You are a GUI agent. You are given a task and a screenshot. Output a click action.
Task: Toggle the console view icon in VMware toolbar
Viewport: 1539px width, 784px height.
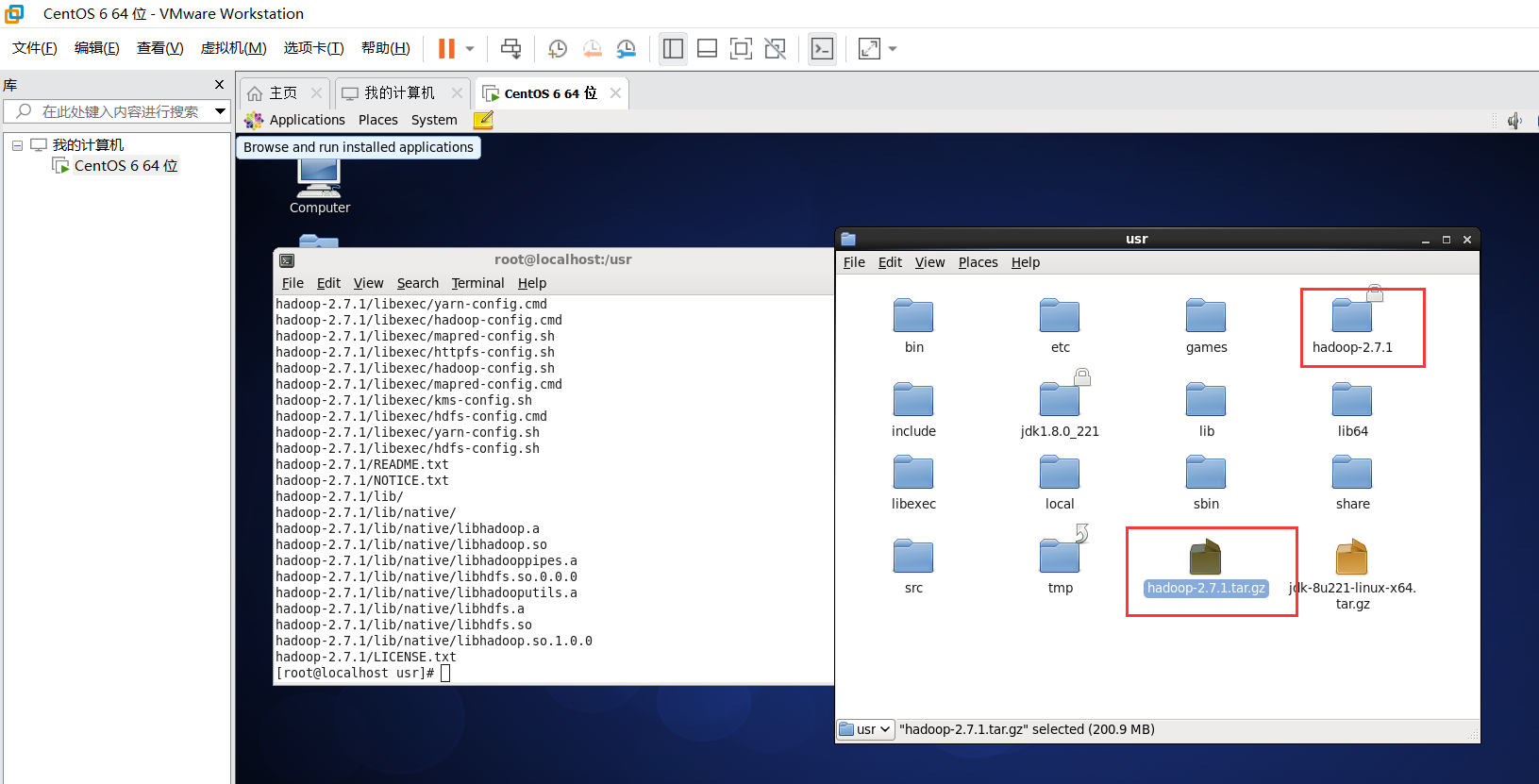[822, 48]
